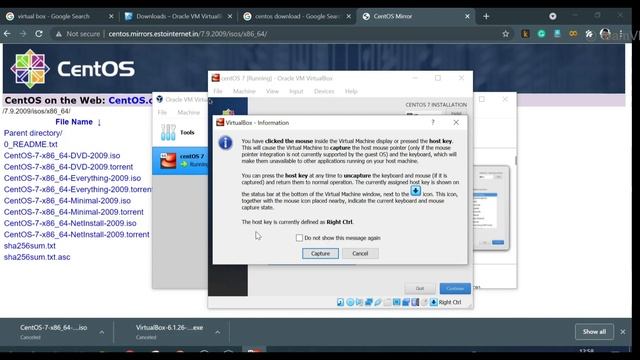Click yellow owl-eyes extension icon
This screenshot has height=360, width=640.
point(573,34)
